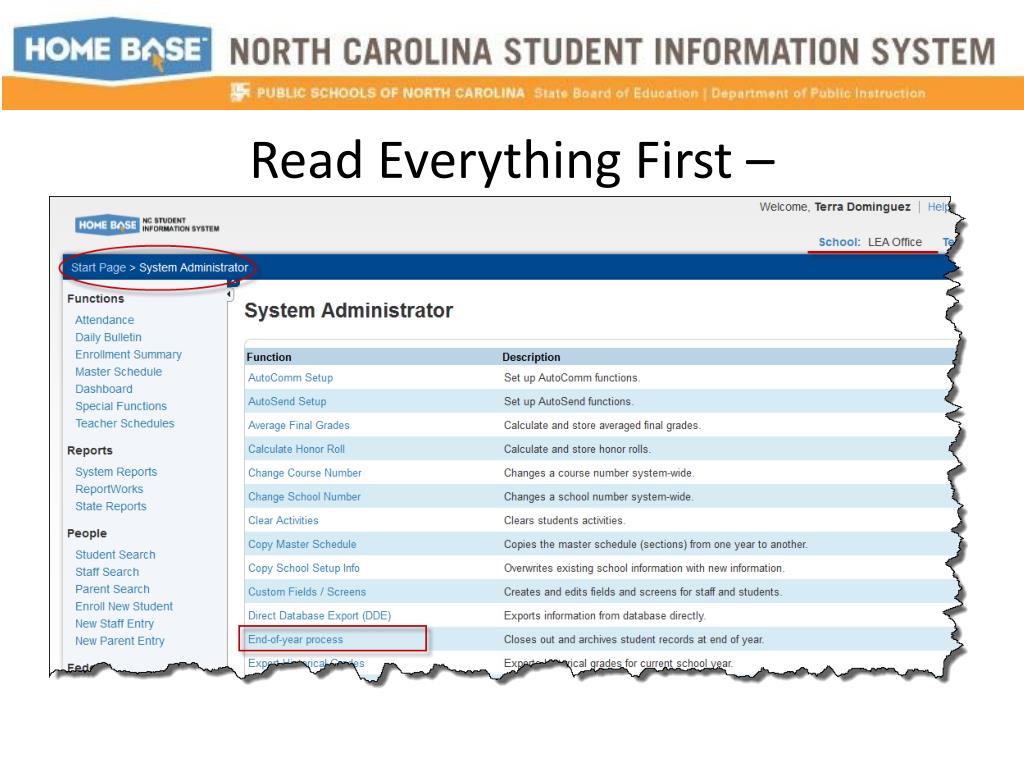Click the Home Base NC Student Information System logo
Viewport: 1024px width, 768px height.
click(147, 225)
